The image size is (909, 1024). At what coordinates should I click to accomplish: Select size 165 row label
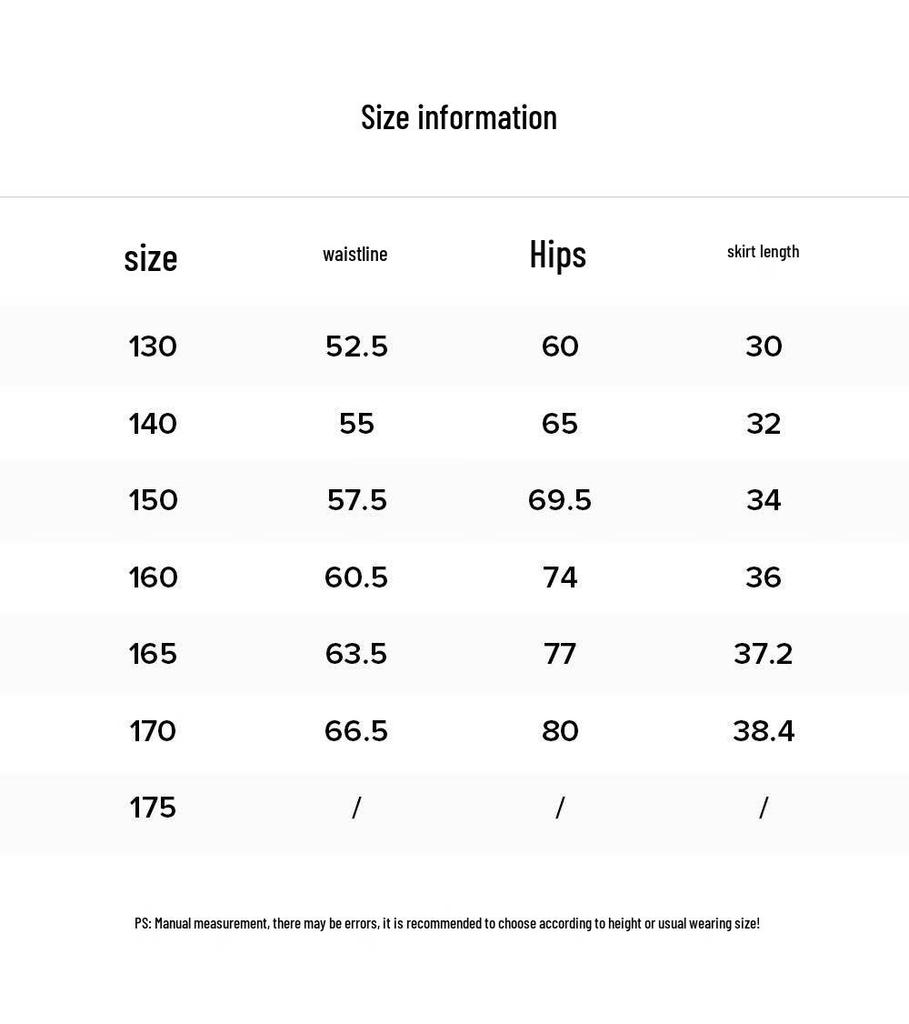pos(152,654)
